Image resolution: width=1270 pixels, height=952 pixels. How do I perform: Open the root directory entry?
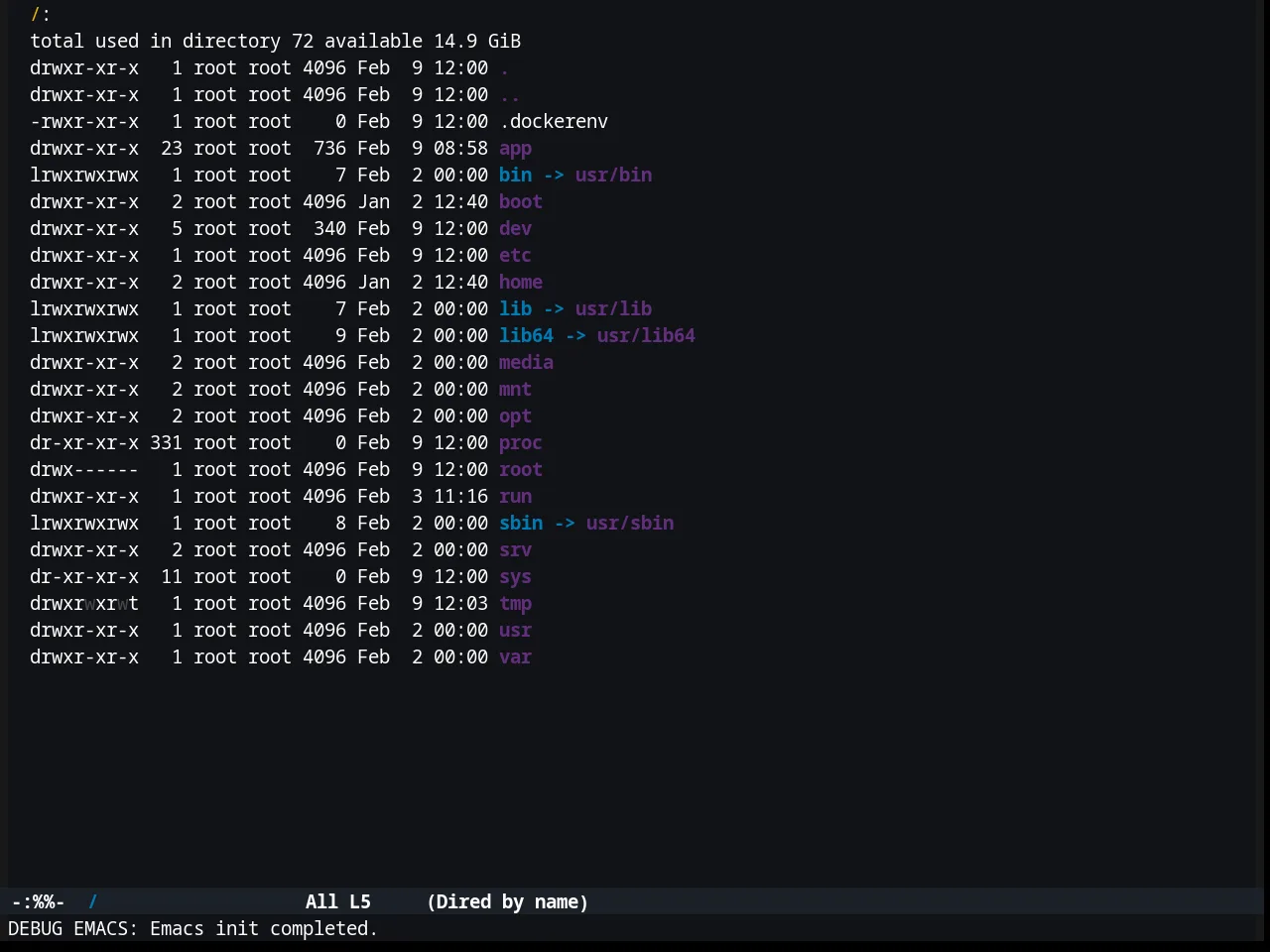(x=521, y=469)
